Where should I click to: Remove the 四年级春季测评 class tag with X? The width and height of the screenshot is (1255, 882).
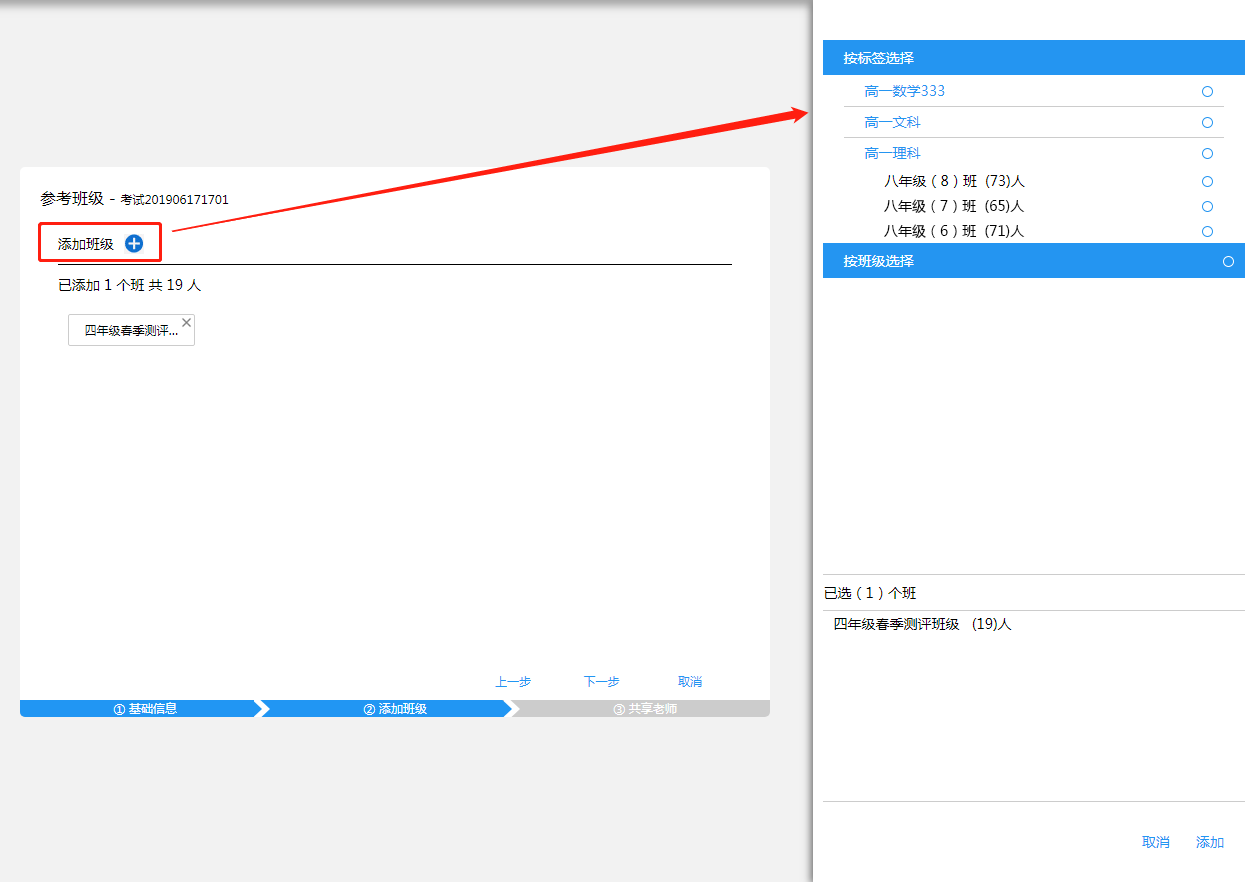click(186, 323)
